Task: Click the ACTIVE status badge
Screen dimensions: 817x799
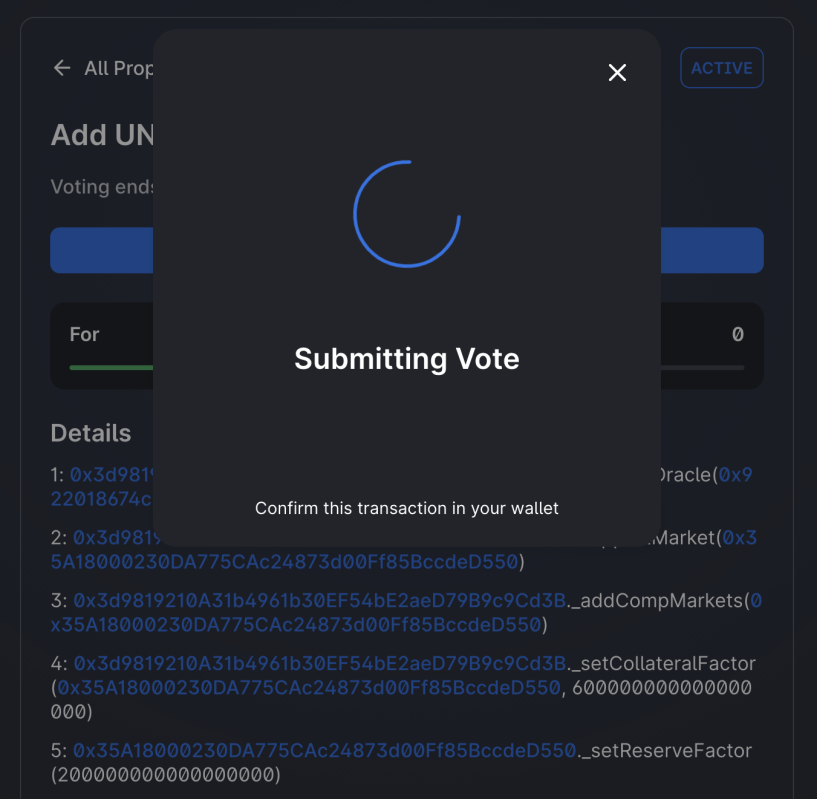Action: point(721,68)
